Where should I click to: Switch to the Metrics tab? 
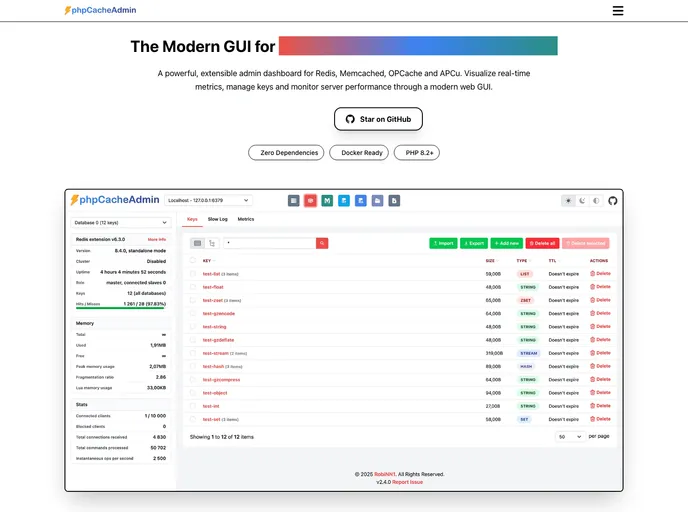(x=246, y=219)
